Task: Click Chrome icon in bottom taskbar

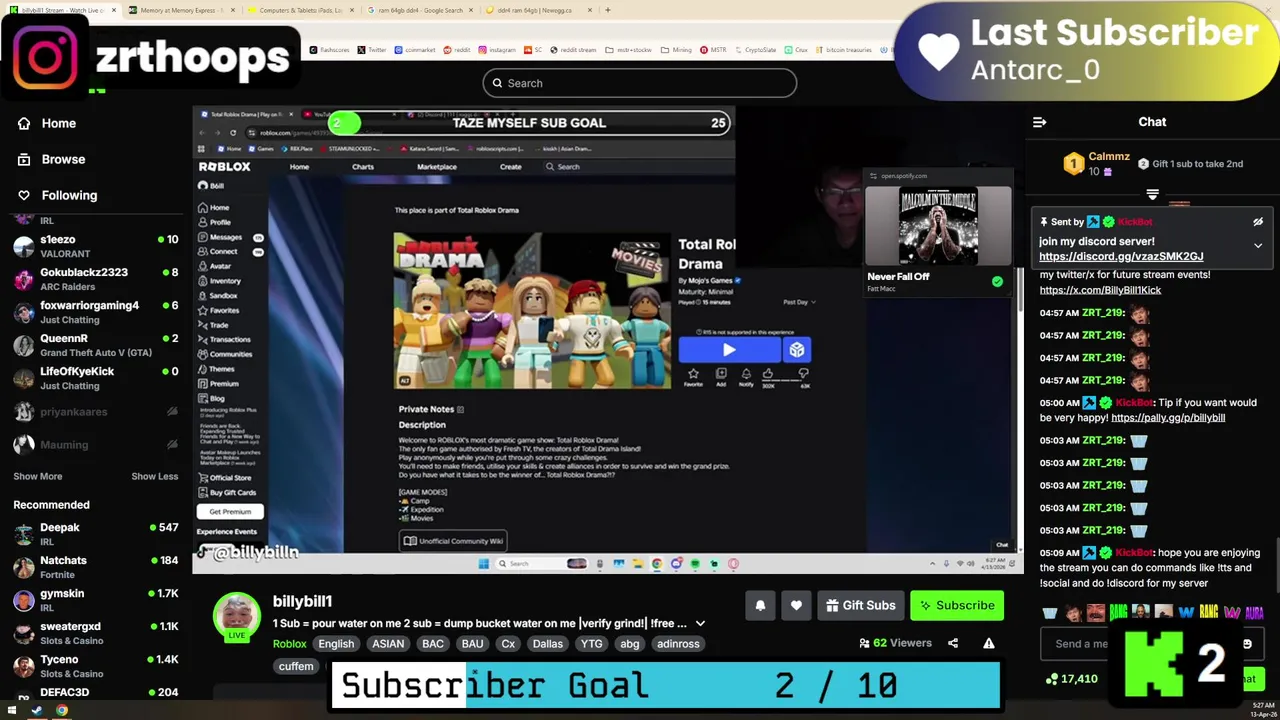Action: (62, 711)
